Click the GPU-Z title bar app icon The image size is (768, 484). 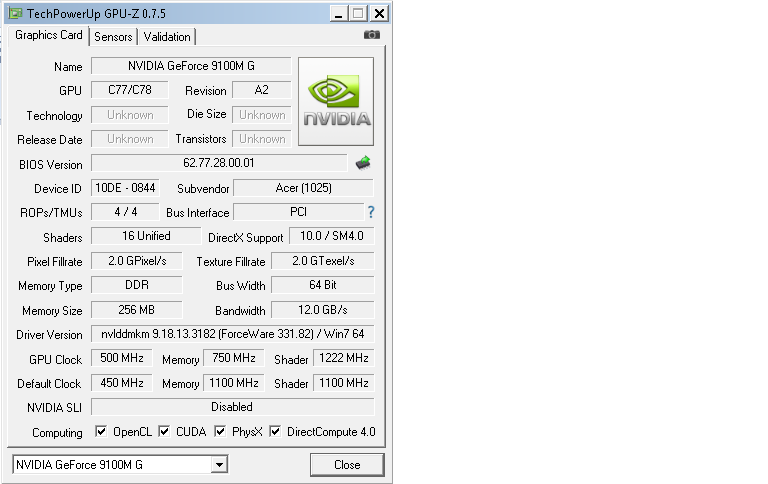[x=12, y=13]
